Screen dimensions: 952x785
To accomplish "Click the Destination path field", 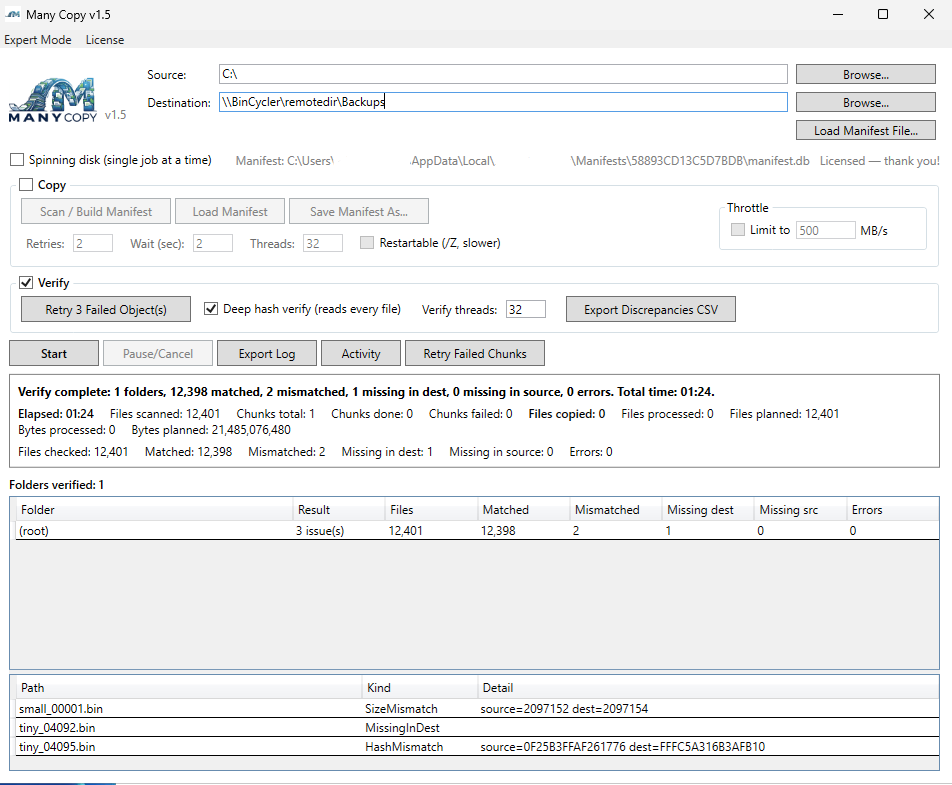I will [503, 102].
